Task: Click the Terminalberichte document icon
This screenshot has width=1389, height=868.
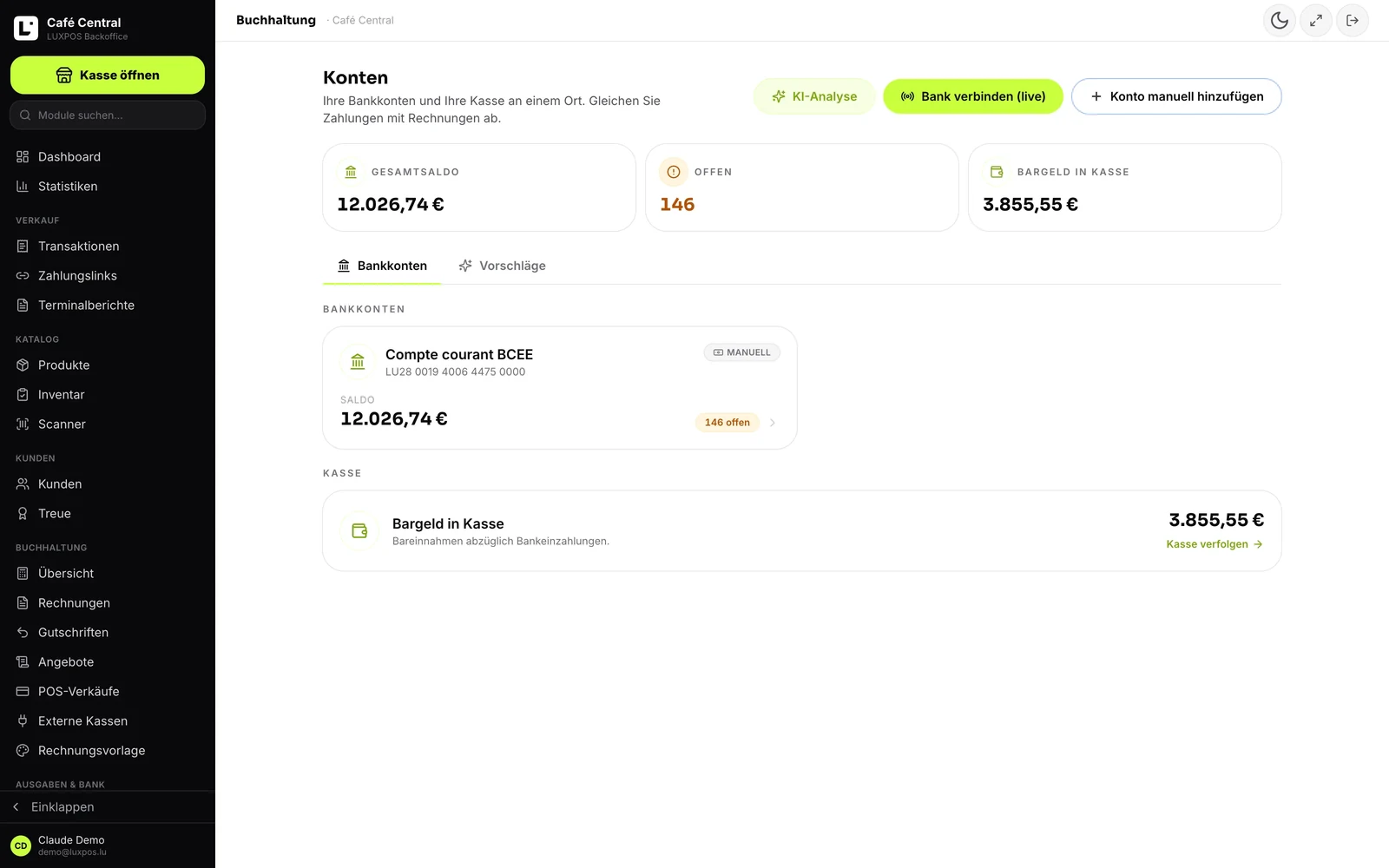Action: [23, 305]
